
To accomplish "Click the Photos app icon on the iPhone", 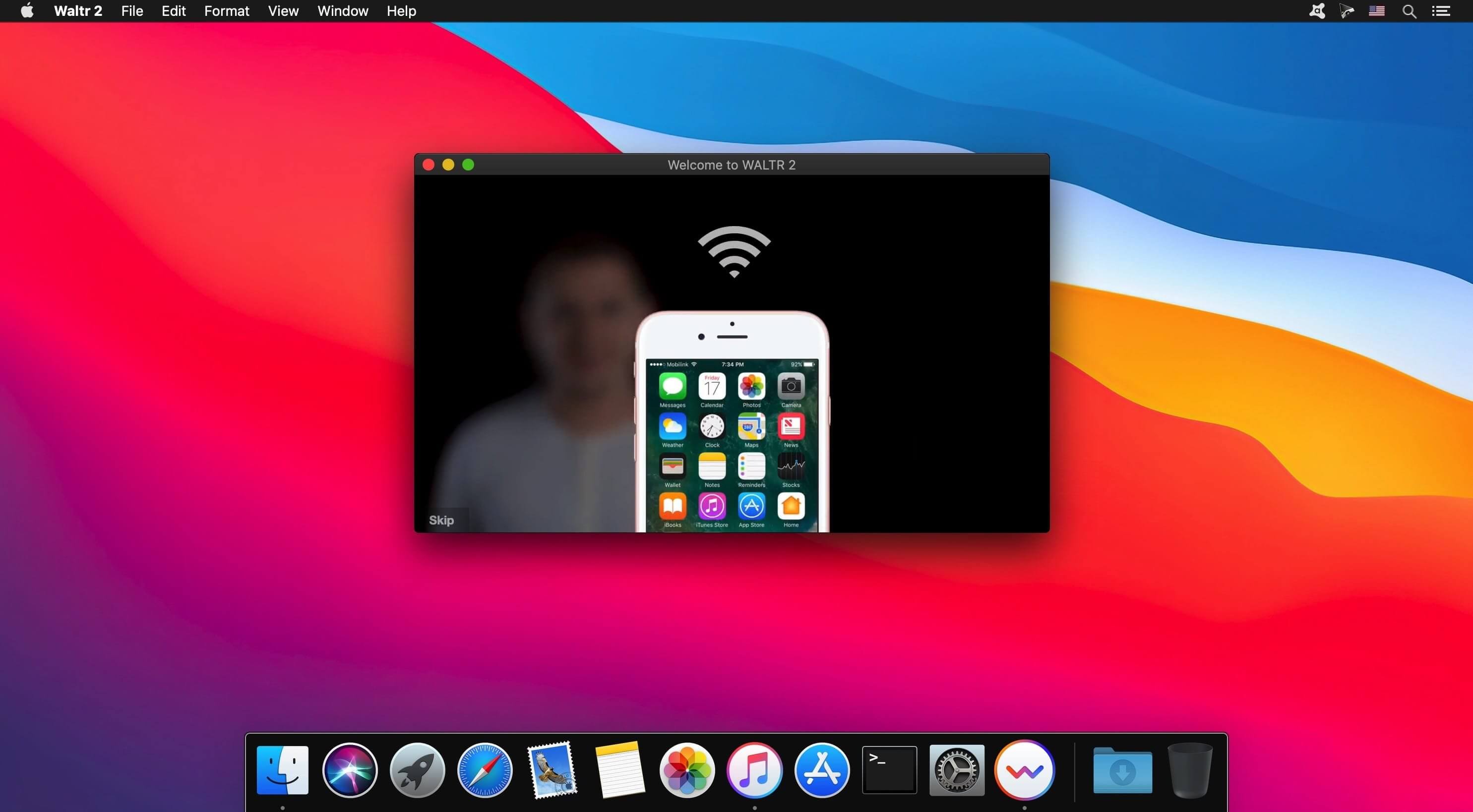I will (x=751, y=386).
